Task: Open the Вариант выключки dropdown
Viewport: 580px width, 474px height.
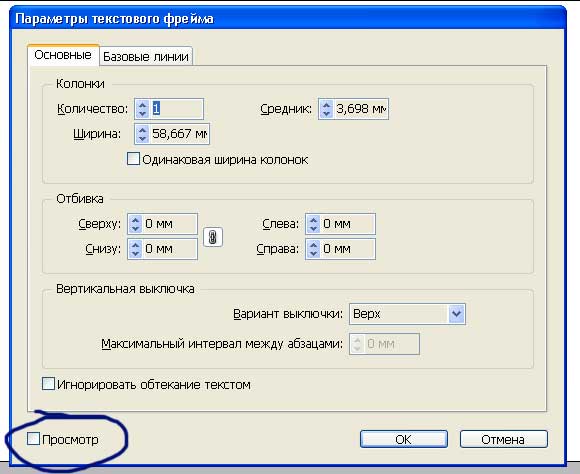Action: [407, 314]
